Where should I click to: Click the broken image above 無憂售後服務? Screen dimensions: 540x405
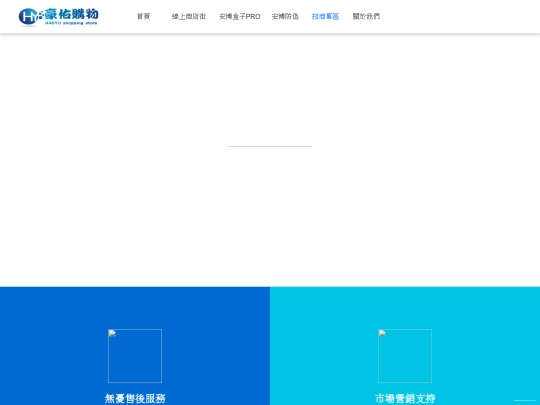click(x=135, y=356)
